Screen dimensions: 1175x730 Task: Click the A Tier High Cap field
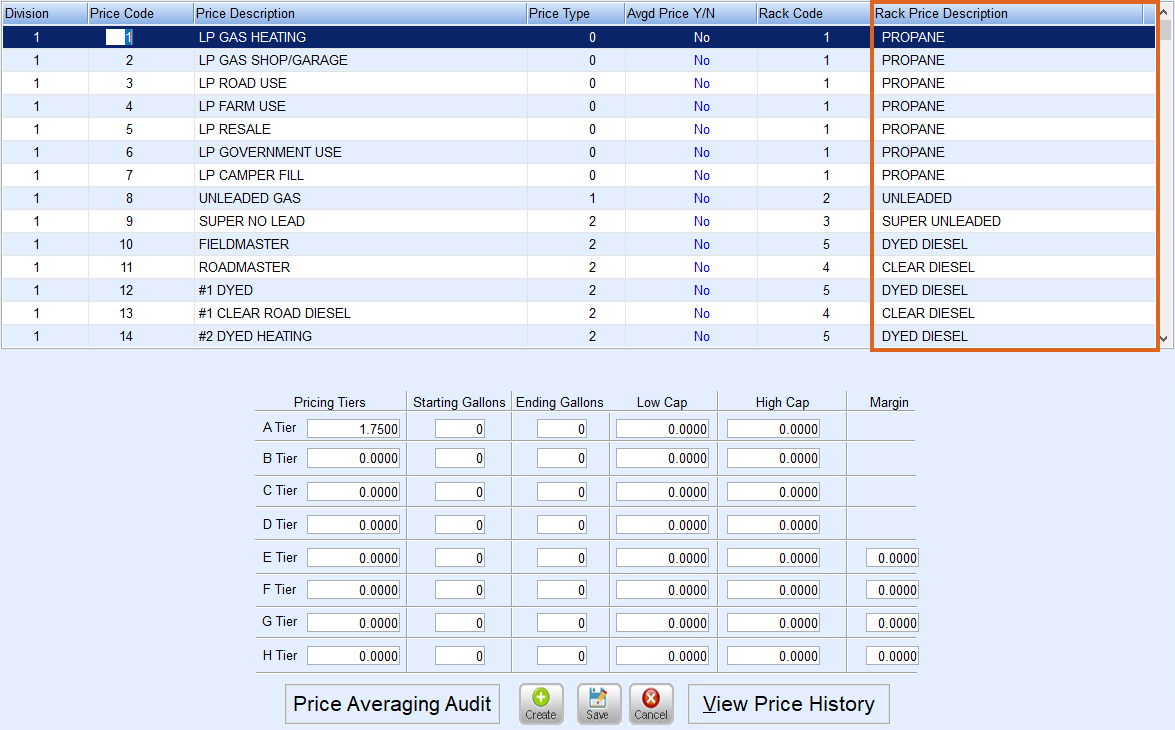click(773, 429)
